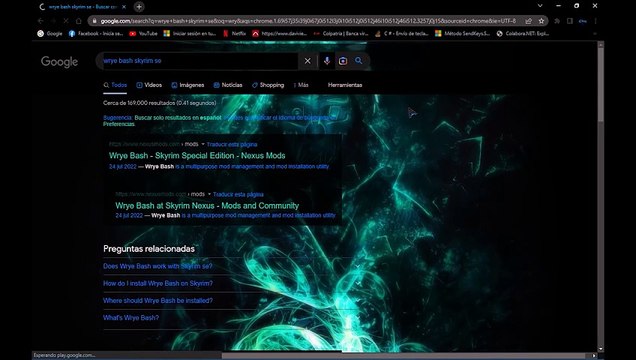This screenshot has height=360, width=636.
Task: Expand Where should Wrye Bash be installed
Action: (230, 300)
